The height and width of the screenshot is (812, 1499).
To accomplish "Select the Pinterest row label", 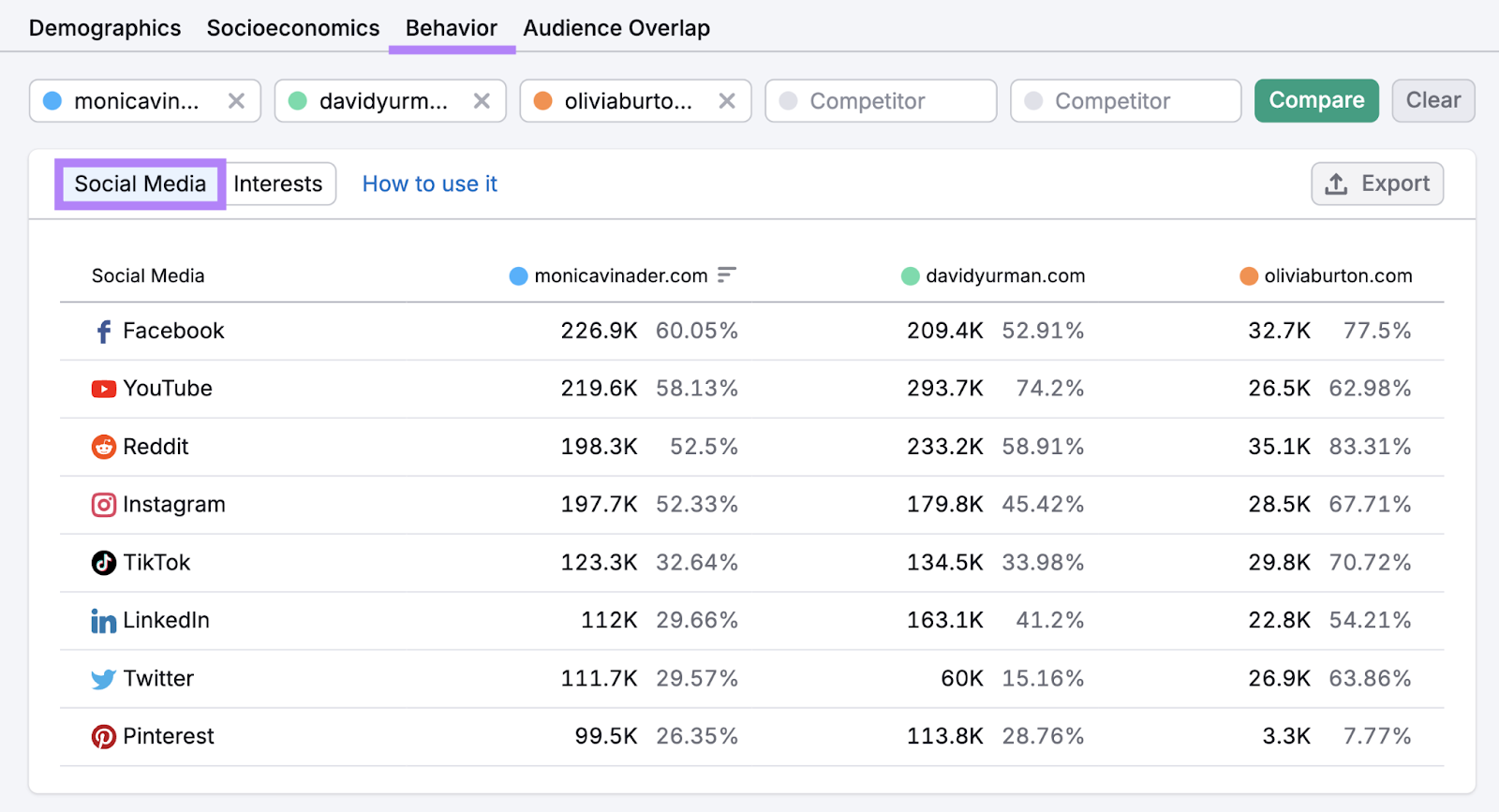I will coord(169,736).
